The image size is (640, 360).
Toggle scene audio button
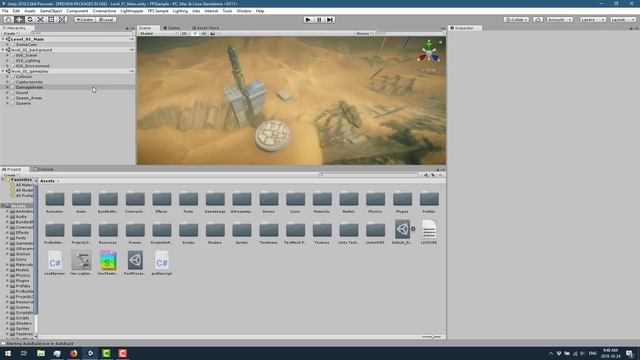pos(204,33)
